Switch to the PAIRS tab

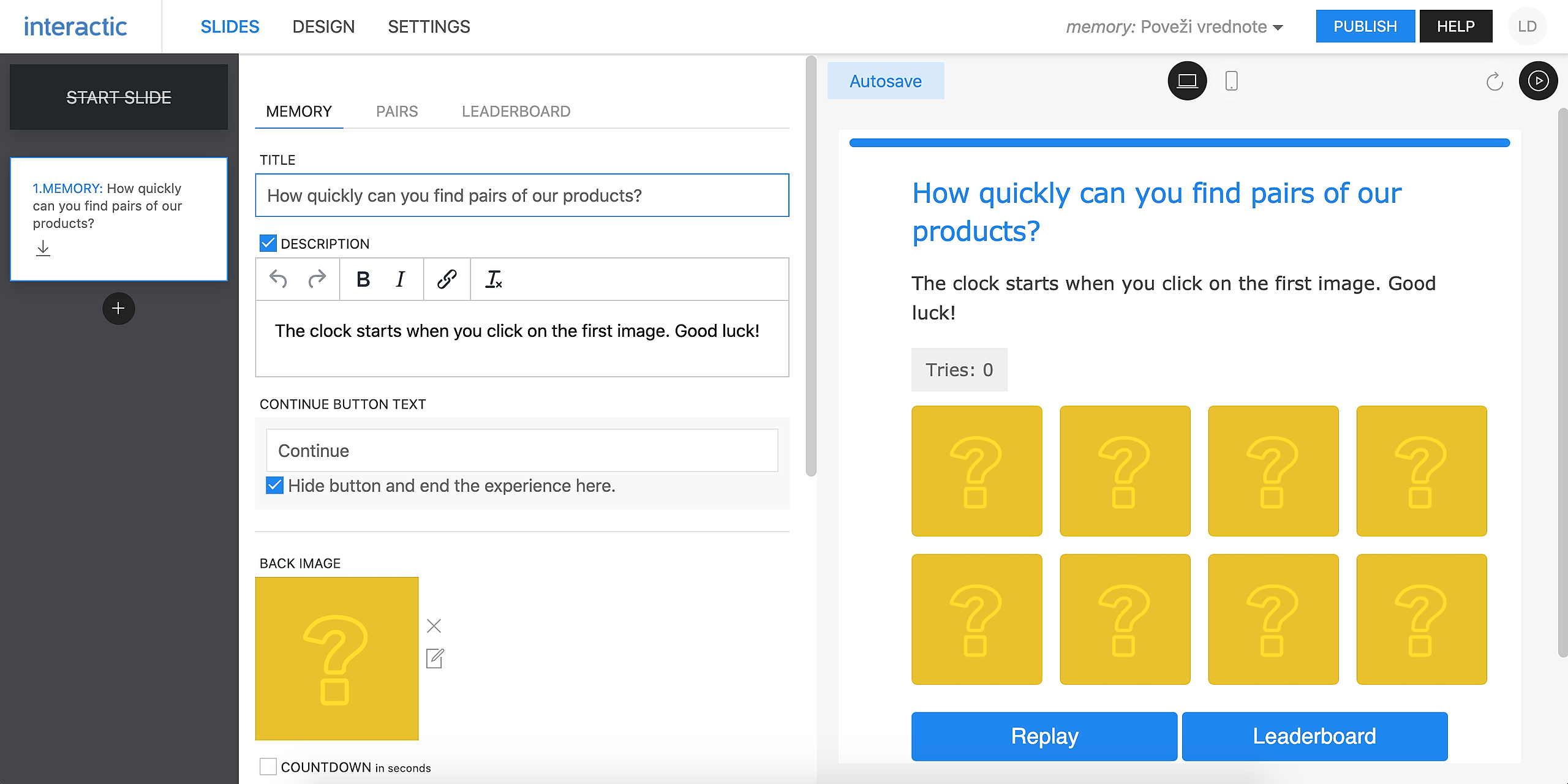(x=397, y=111)
